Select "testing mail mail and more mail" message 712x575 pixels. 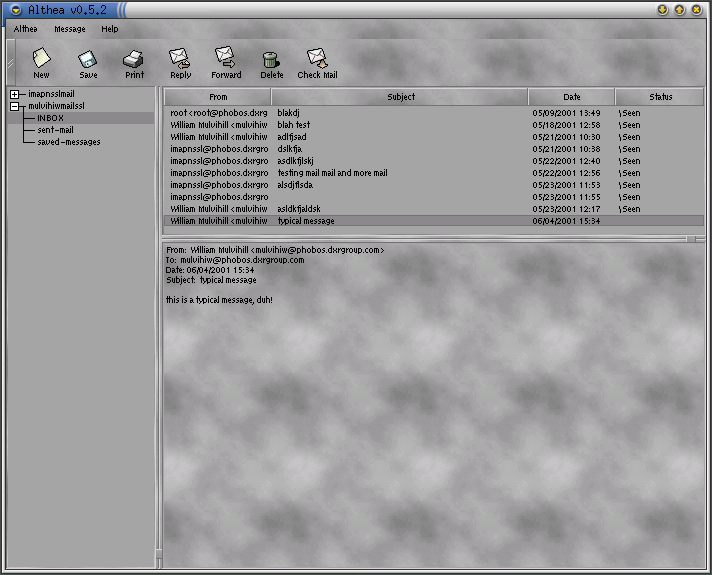pyautogui.click(x=332, y=173)
